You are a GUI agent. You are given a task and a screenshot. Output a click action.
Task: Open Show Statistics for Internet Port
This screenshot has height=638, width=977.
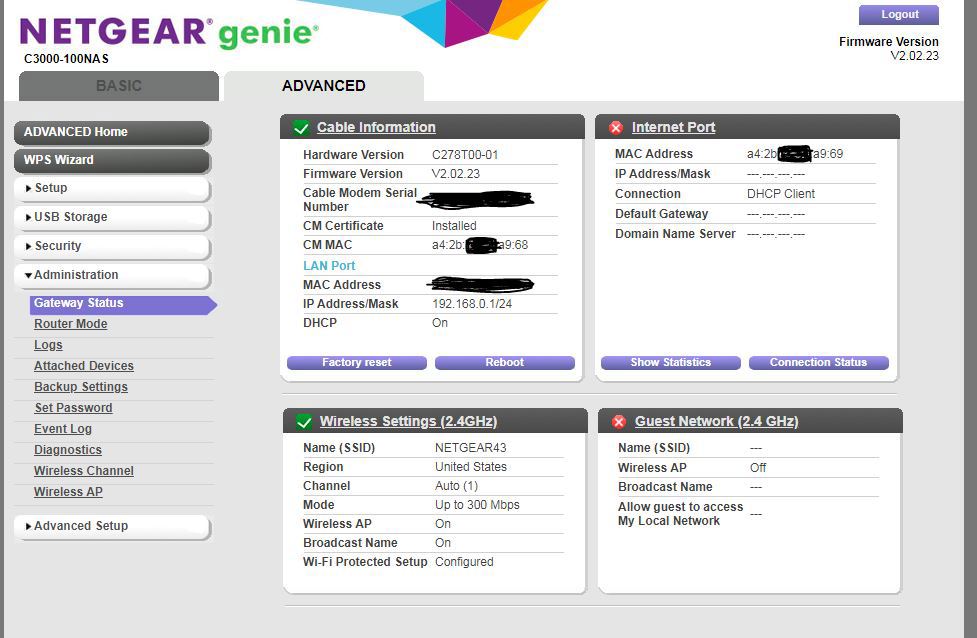[670, 363]
